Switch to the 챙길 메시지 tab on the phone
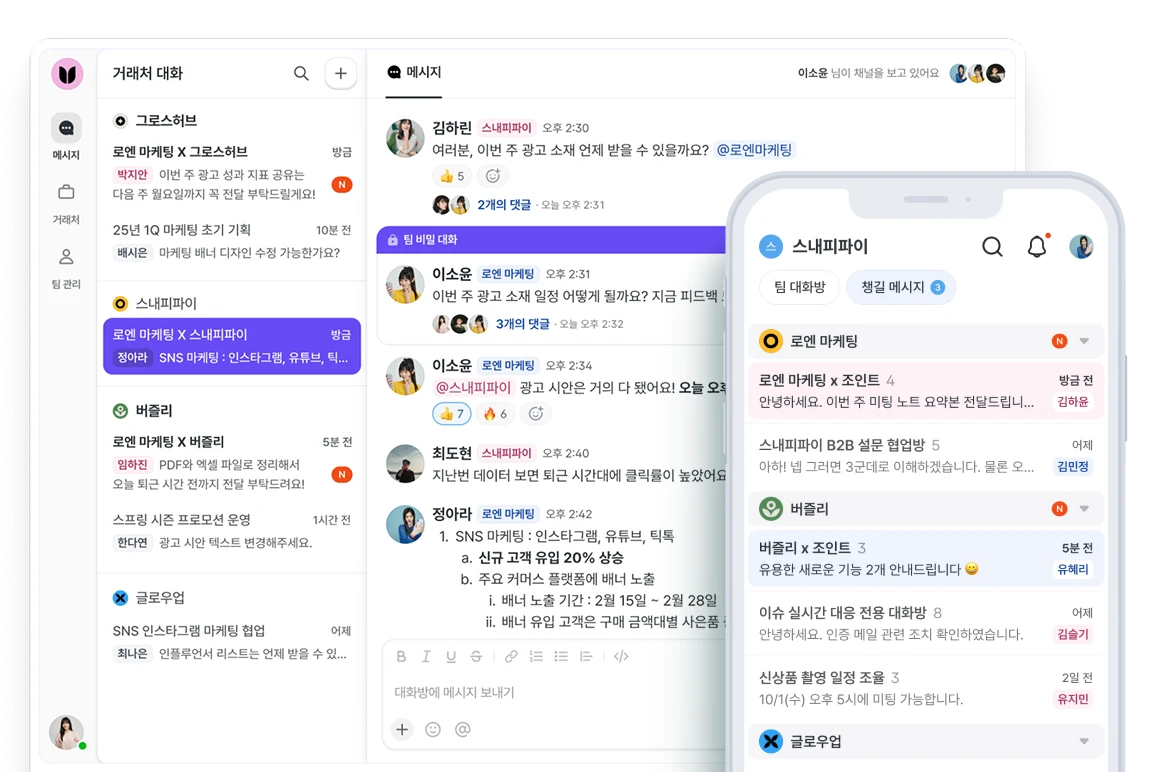This screenshot has height=772, width=1172. click(x=901, y=288)
